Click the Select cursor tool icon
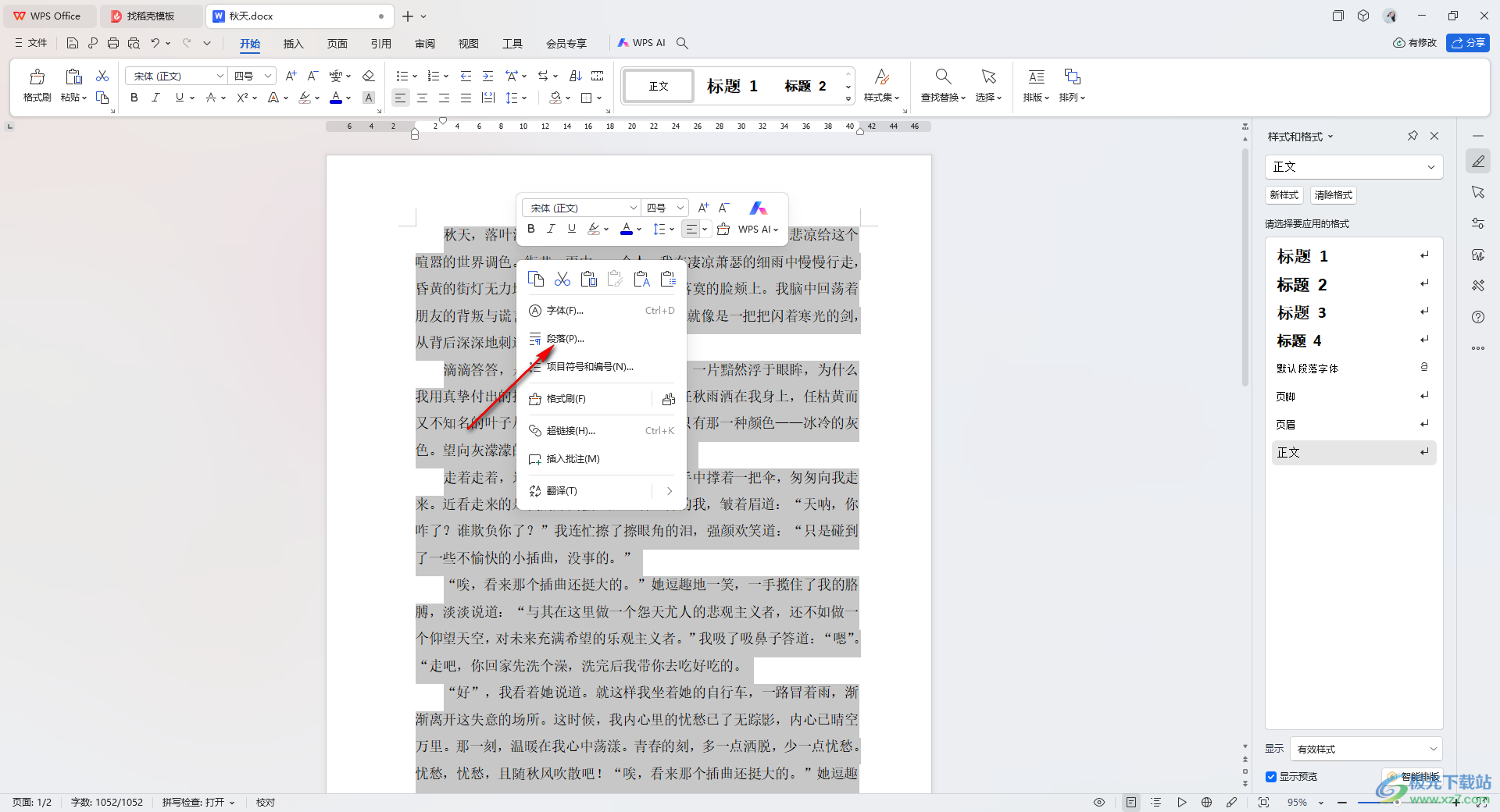Screen dimensions: 1500x812 (x=988, y=77)
